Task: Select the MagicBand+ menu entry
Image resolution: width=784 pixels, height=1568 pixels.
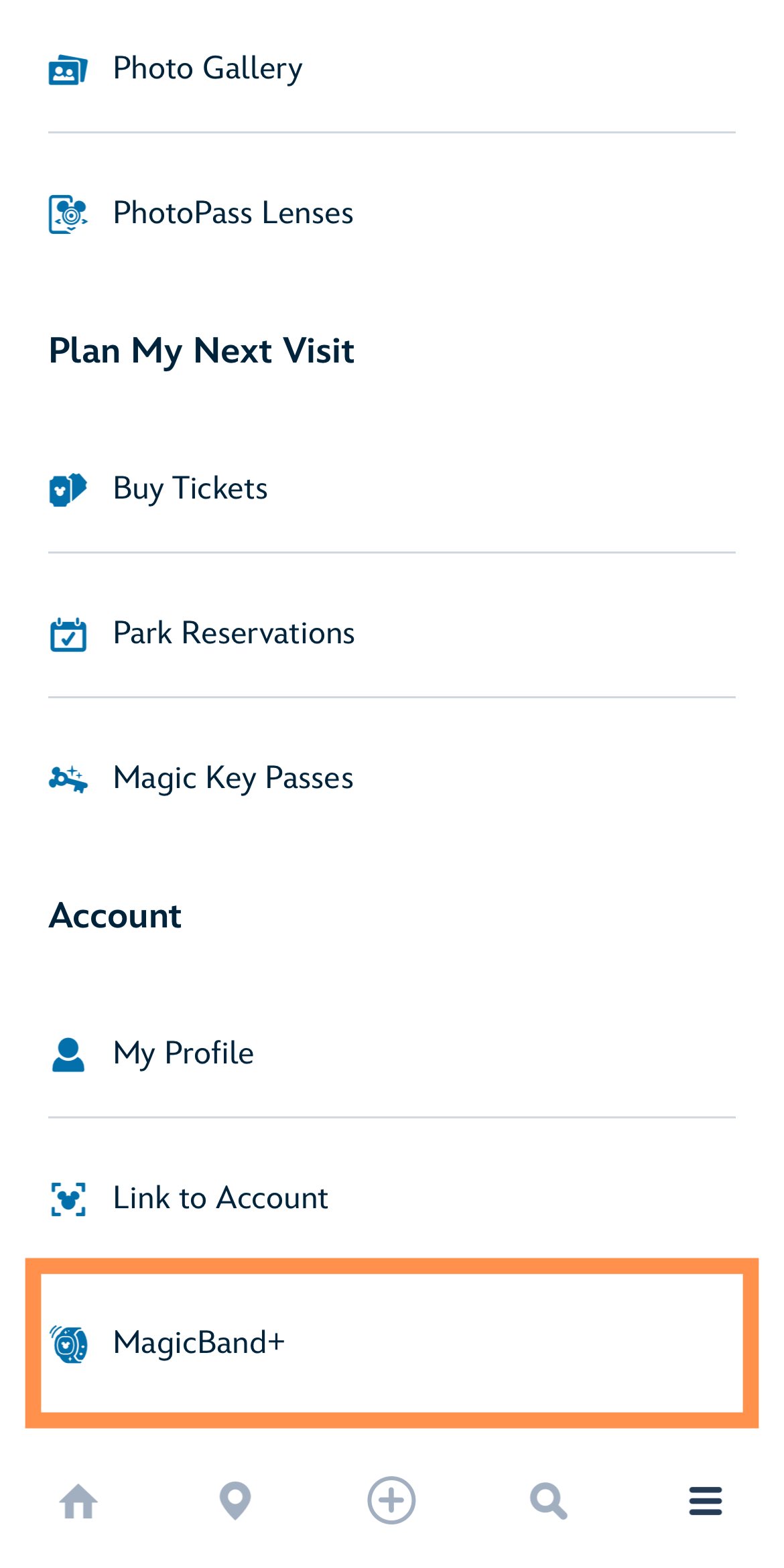Action: coord(199,1343)
